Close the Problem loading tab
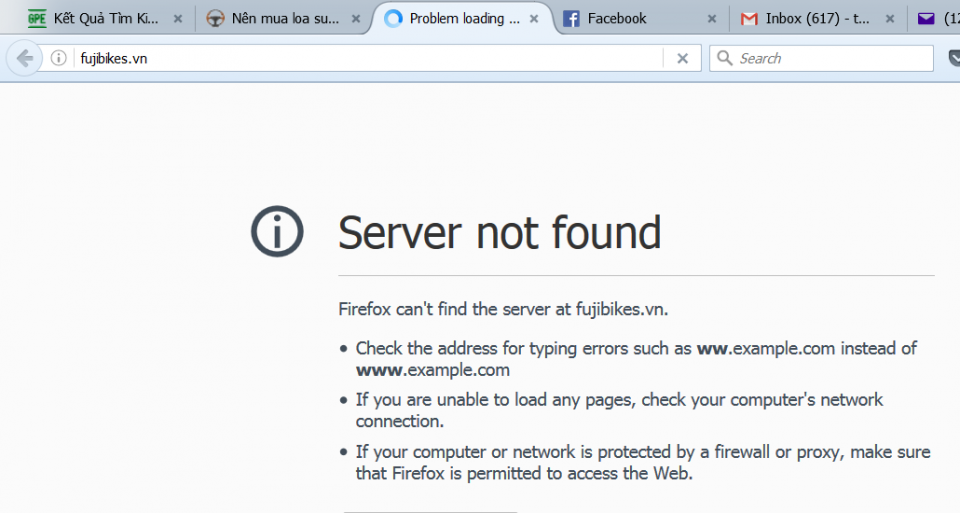960x513 pixels. point(534,18)
